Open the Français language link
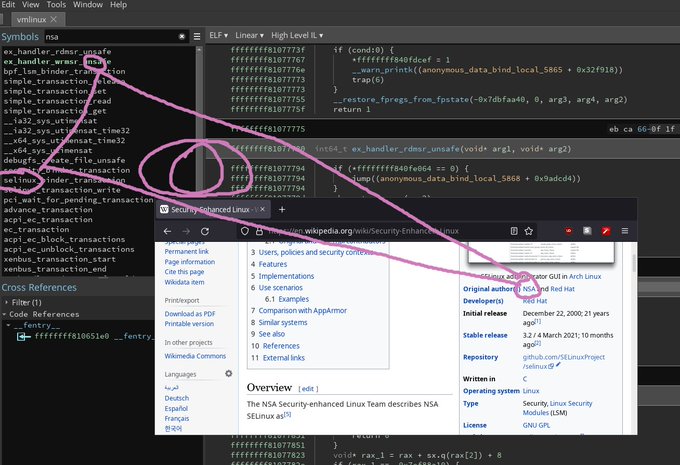The width and height of the screenshot is (680, 465). (177, 418)
